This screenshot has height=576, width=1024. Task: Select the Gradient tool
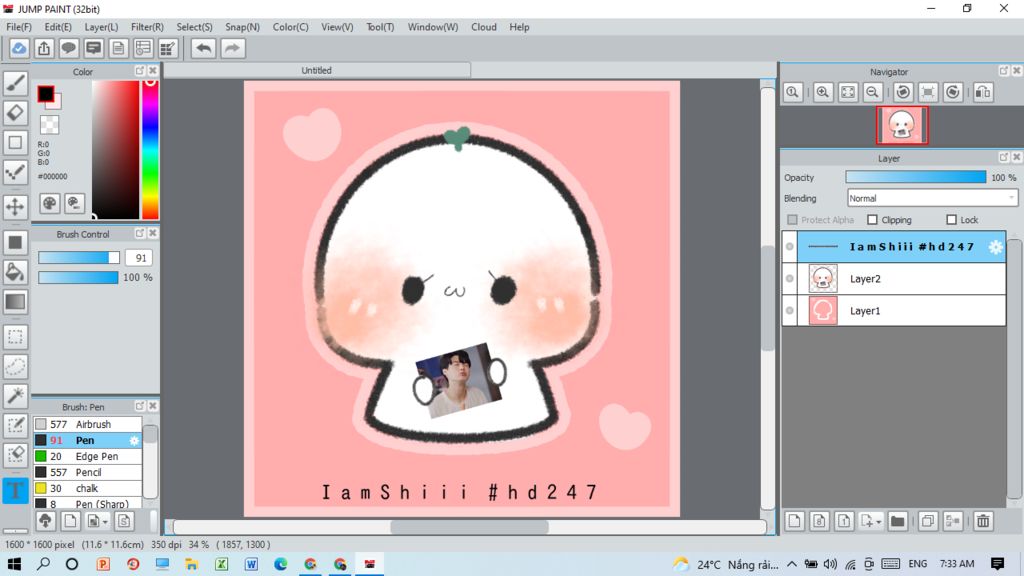[x=15, y=302]
